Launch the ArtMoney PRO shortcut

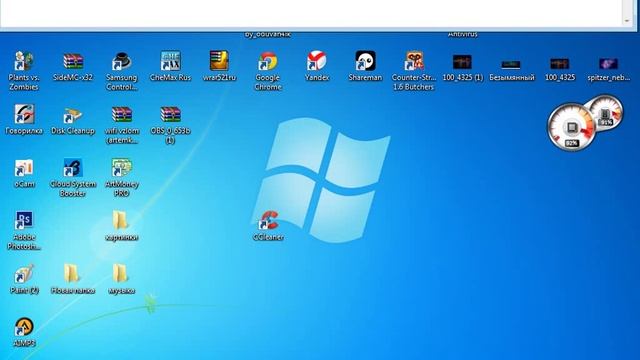[x=122, y=168]
